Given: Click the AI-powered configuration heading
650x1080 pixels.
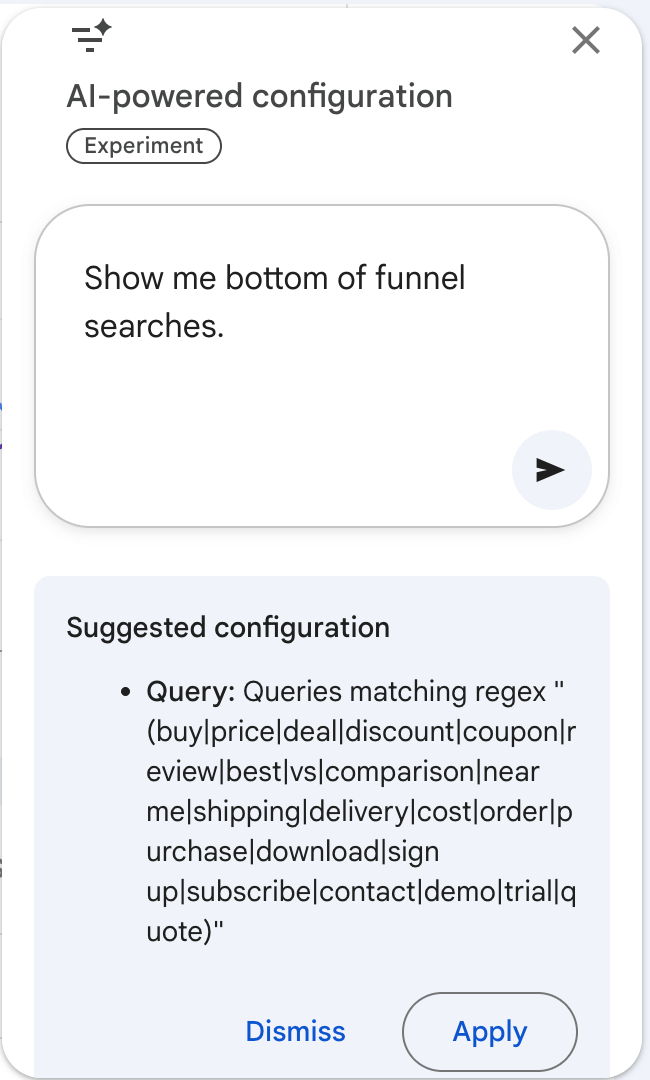Looking at the screenshot, I should [259, 96].
